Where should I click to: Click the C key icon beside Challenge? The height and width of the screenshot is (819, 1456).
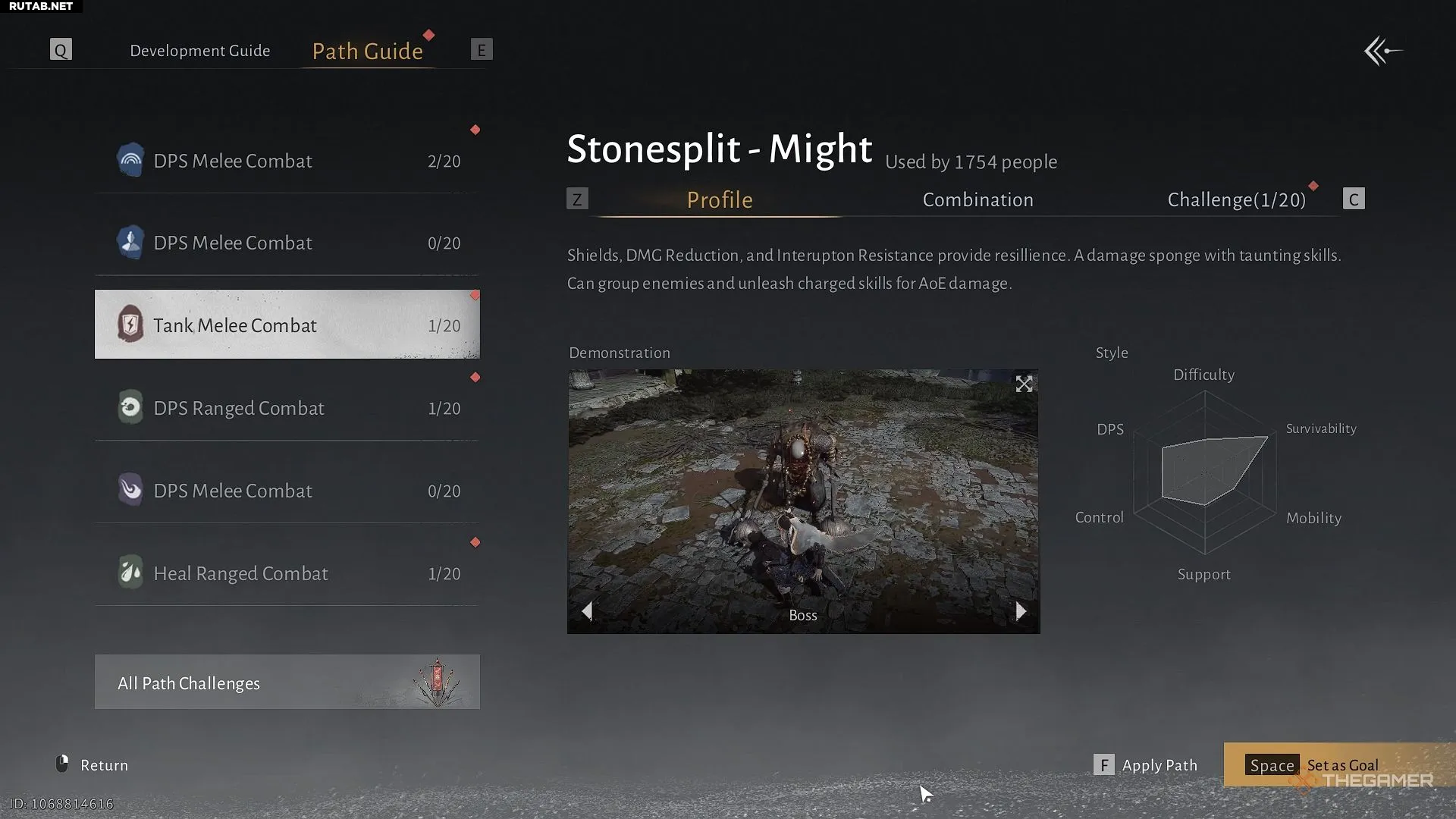click(x=1354, y=199)
